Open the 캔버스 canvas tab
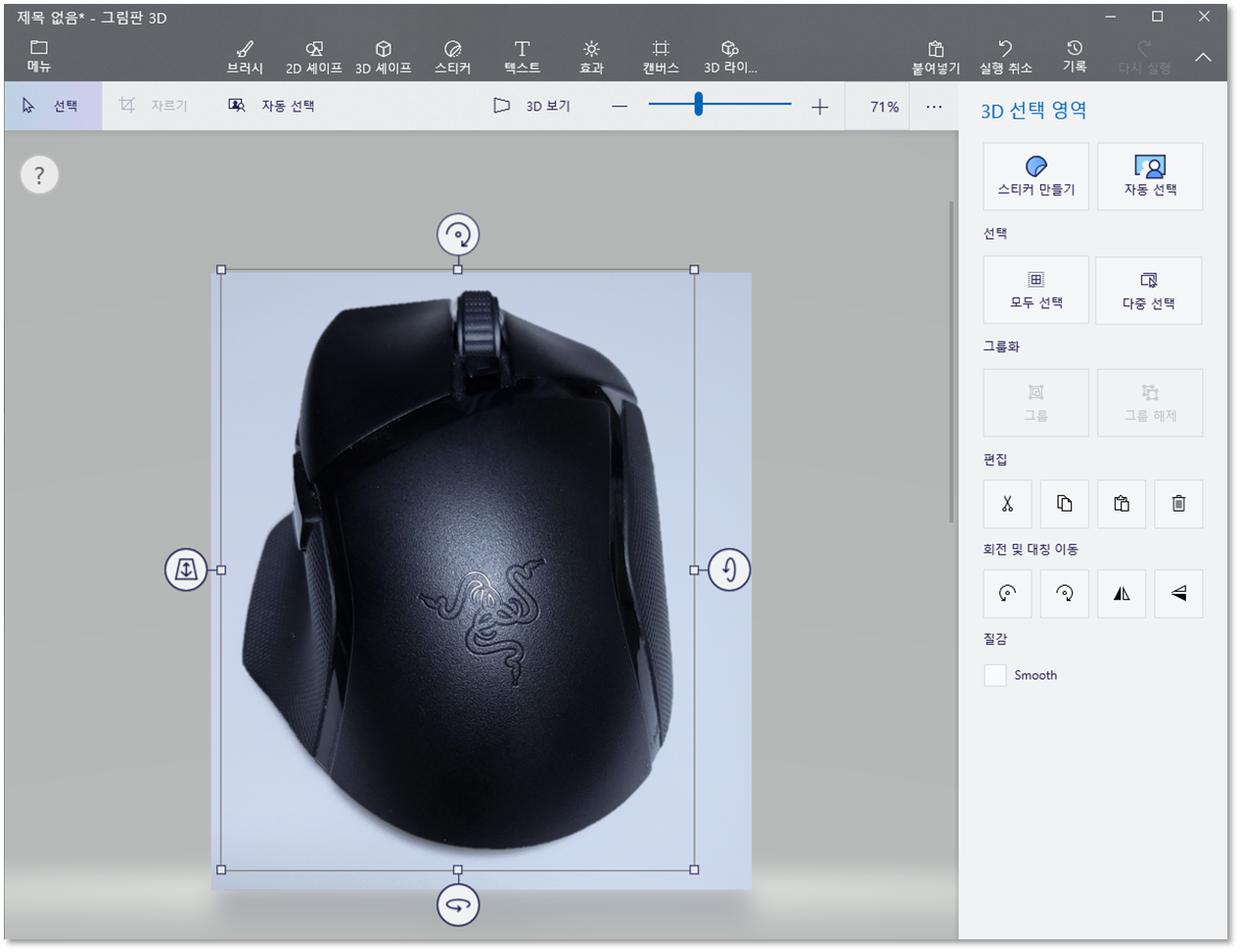The width and height of the screenshot is (1240, 952). pos(661,58)
